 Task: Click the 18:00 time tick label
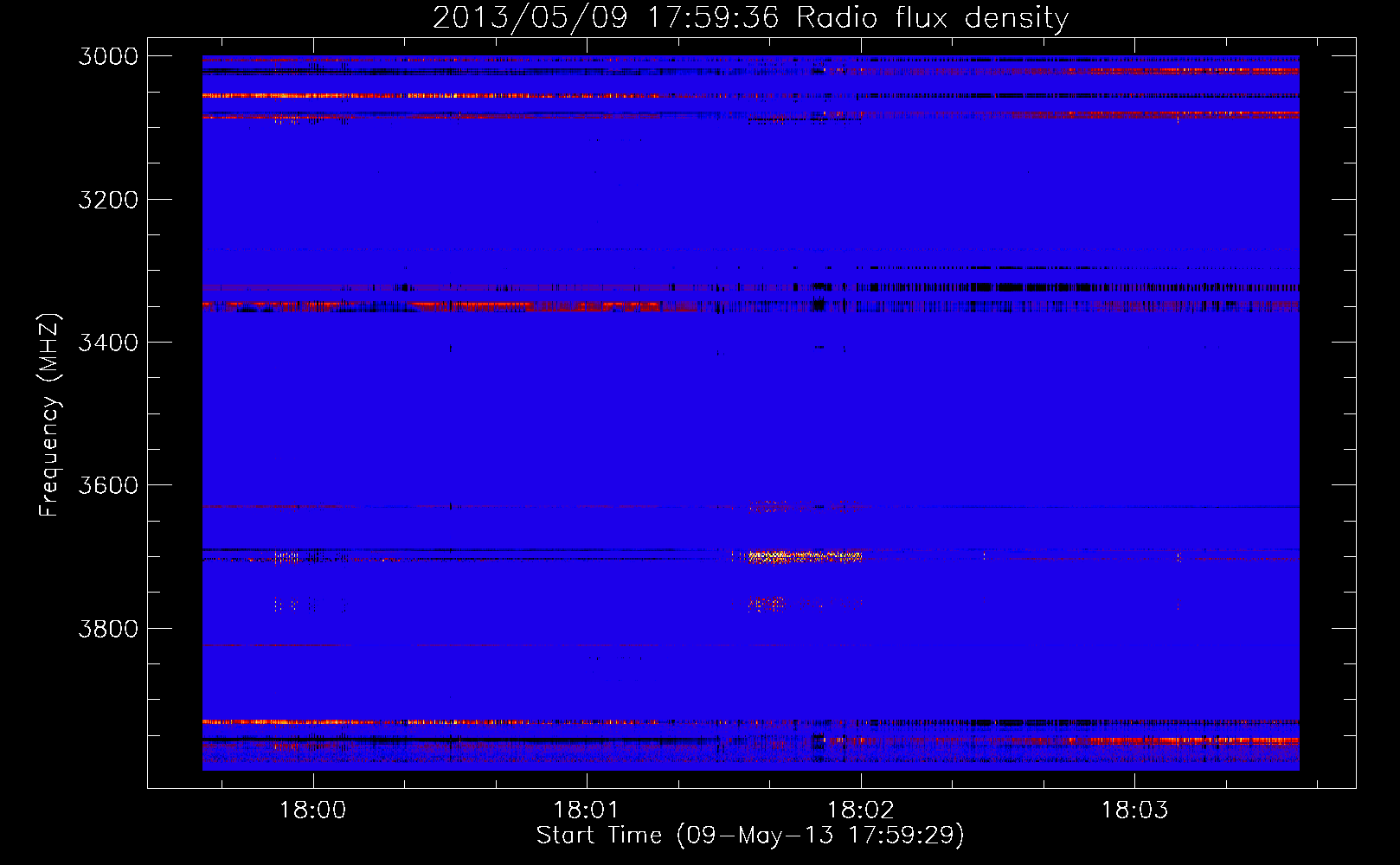point(312,811)
